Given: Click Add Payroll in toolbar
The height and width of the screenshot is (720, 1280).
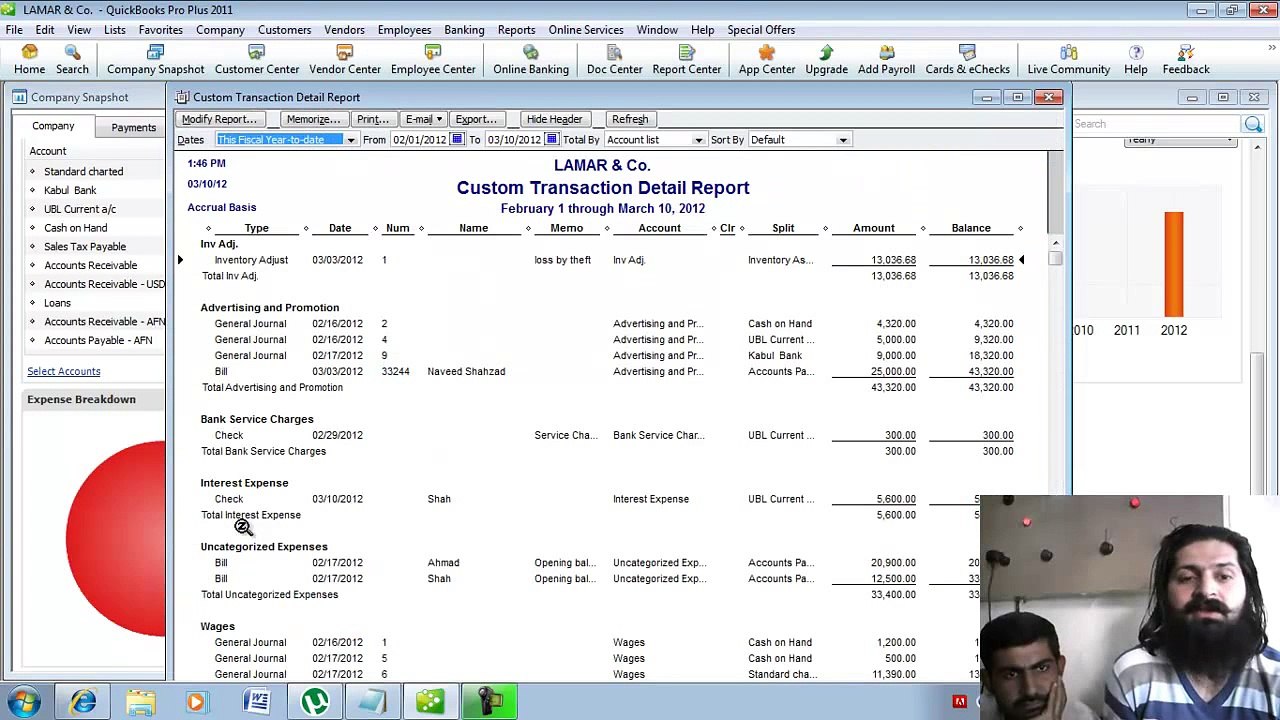Looking at the screenshot, I should (x=886, y=59).
